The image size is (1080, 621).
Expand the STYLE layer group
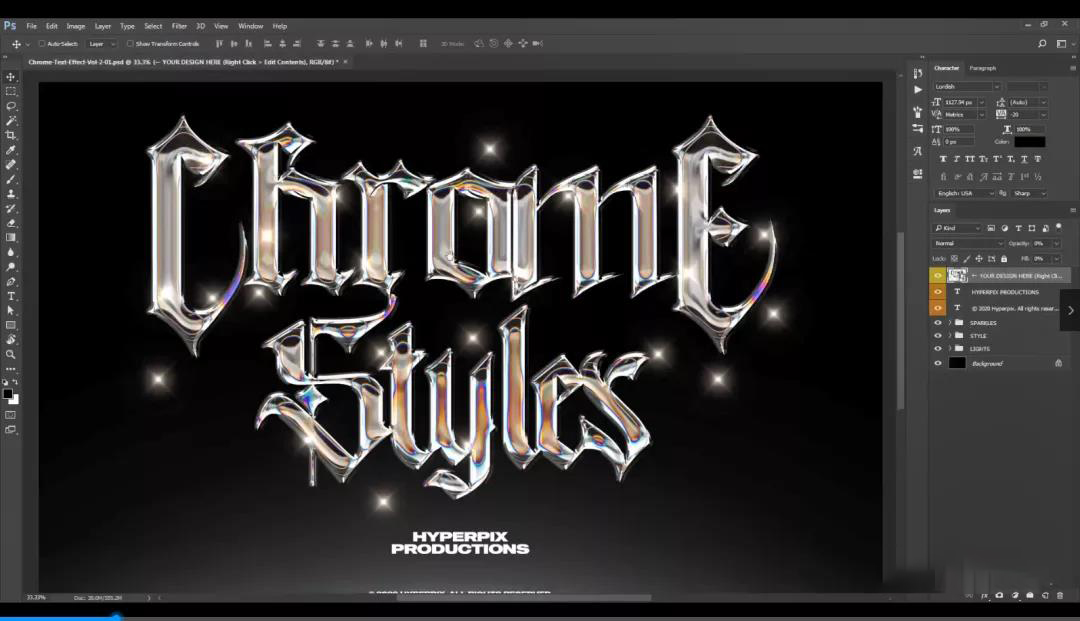949,336
